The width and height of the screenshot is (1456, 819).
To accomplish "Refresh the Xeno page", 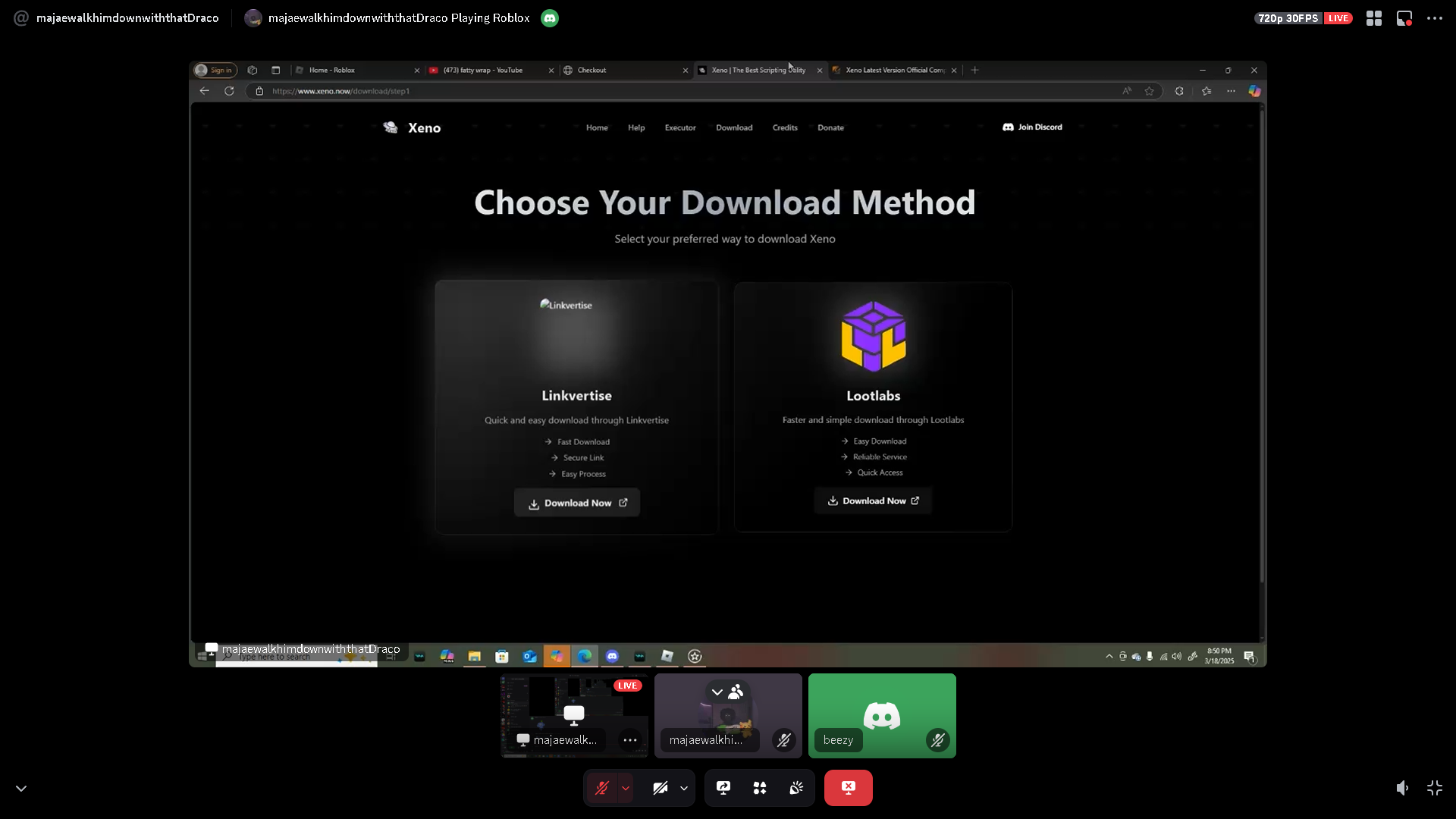I will click(x=229, y=91).
